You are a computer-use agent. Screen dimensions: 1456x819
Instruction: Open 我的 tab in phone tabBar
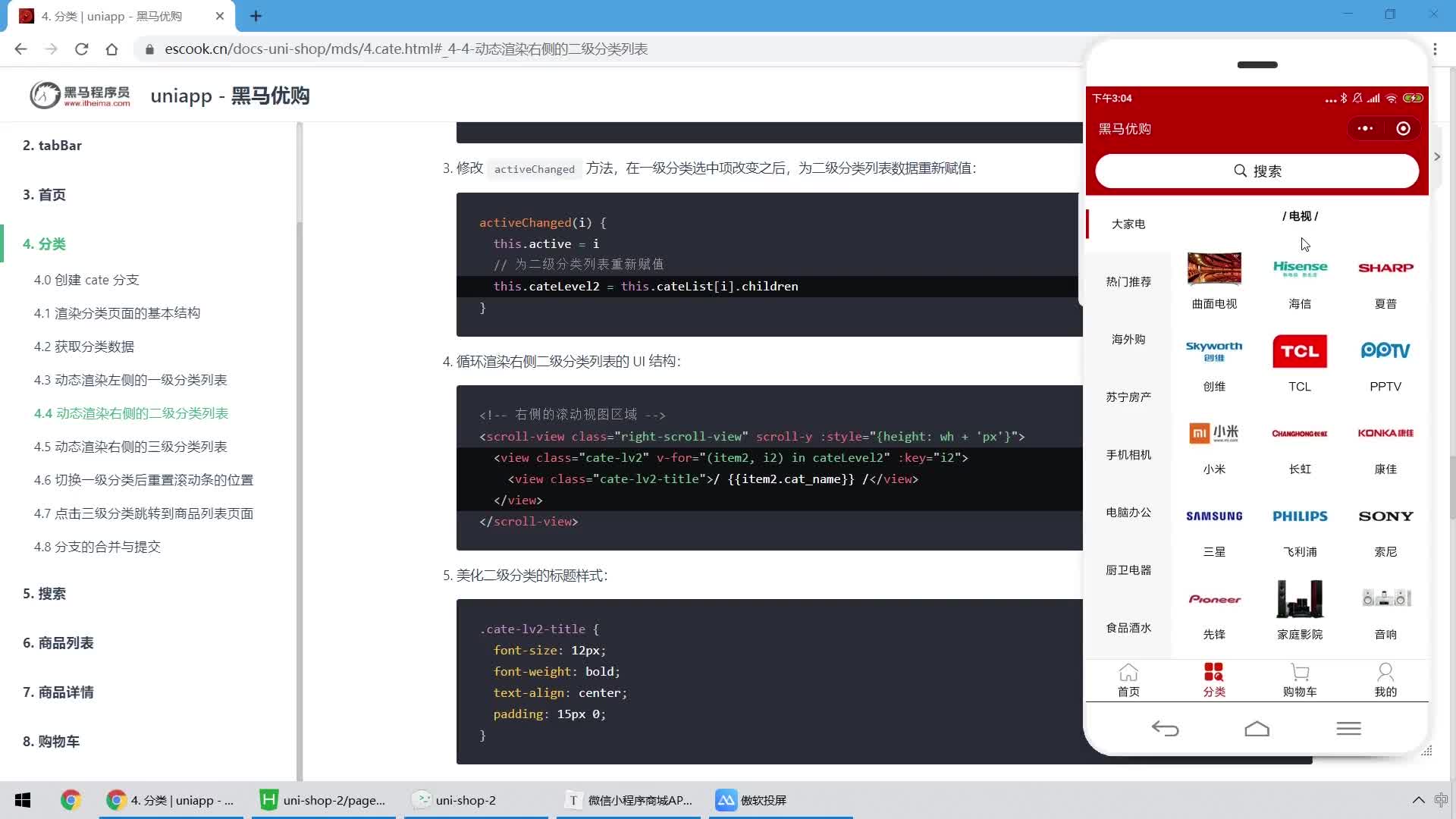click(x=1385, y=680)
